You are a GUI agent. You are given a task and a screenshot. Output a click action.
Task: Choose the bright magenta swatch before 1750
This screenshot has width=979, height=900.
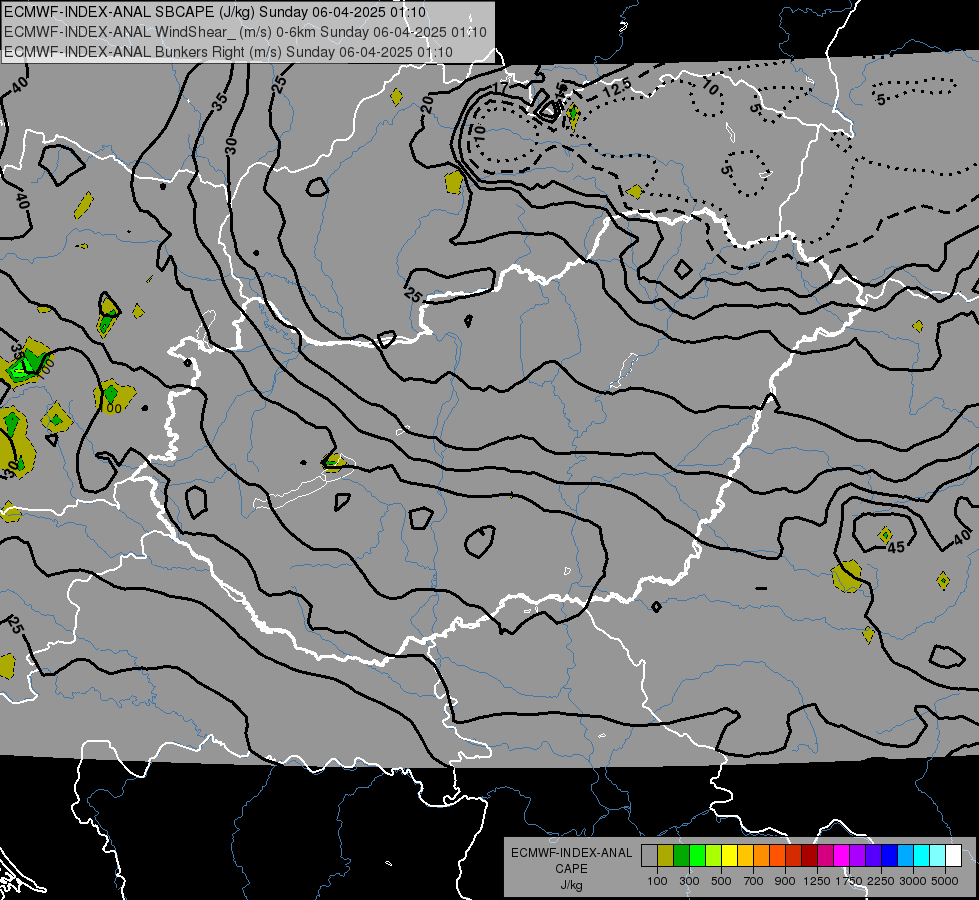842,856
